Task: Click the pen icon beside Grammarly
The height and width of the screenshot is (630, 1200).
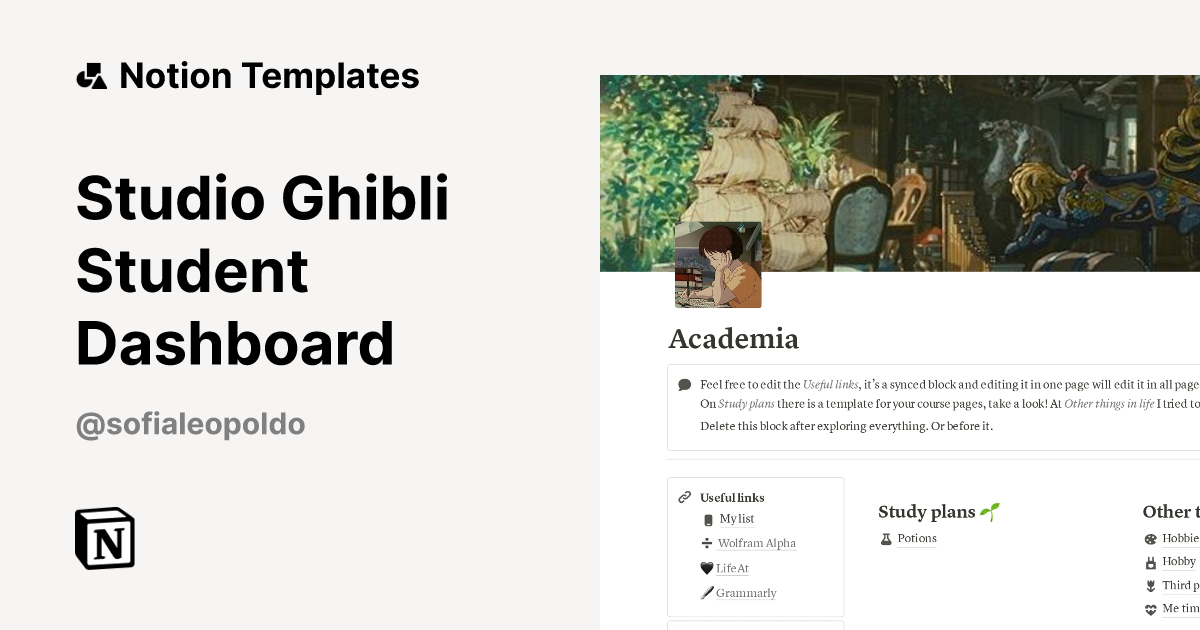Action: (708, 593)
